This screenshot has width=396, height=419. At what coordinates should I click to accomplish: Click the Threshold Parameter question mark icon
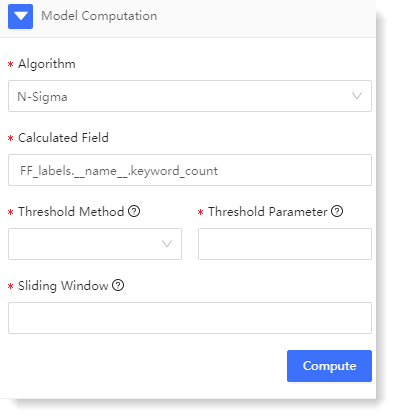pyautogui.click(x=337, y=211)
